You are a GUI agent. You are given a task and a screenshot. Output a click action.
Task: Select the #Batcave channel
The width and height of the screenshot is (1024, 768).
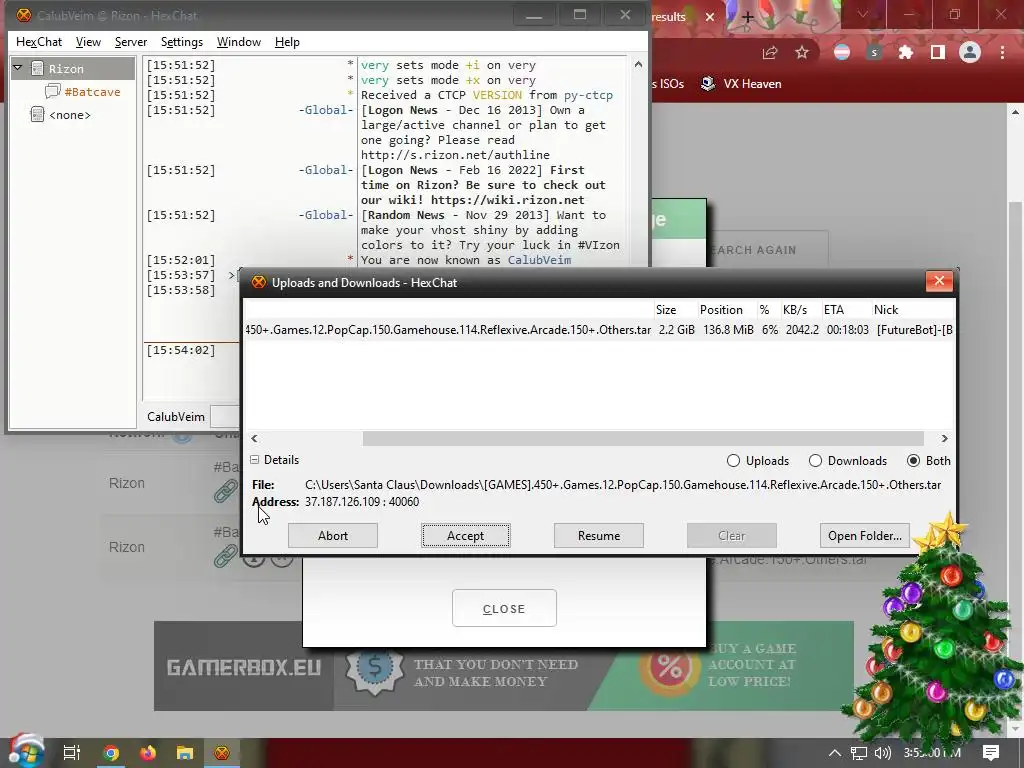pyautogui.click(x=92, y=91)
